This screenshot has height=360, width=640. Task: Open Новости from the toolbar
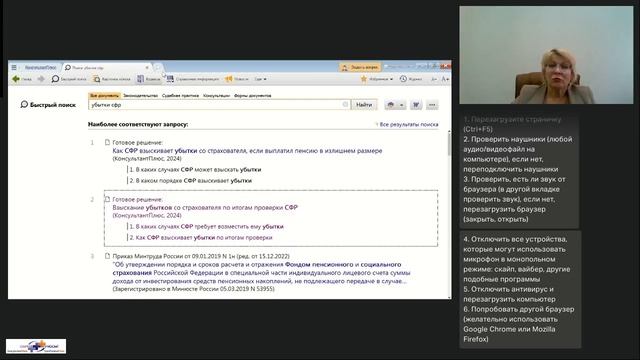pyautogui.click(x=237, y=79)
